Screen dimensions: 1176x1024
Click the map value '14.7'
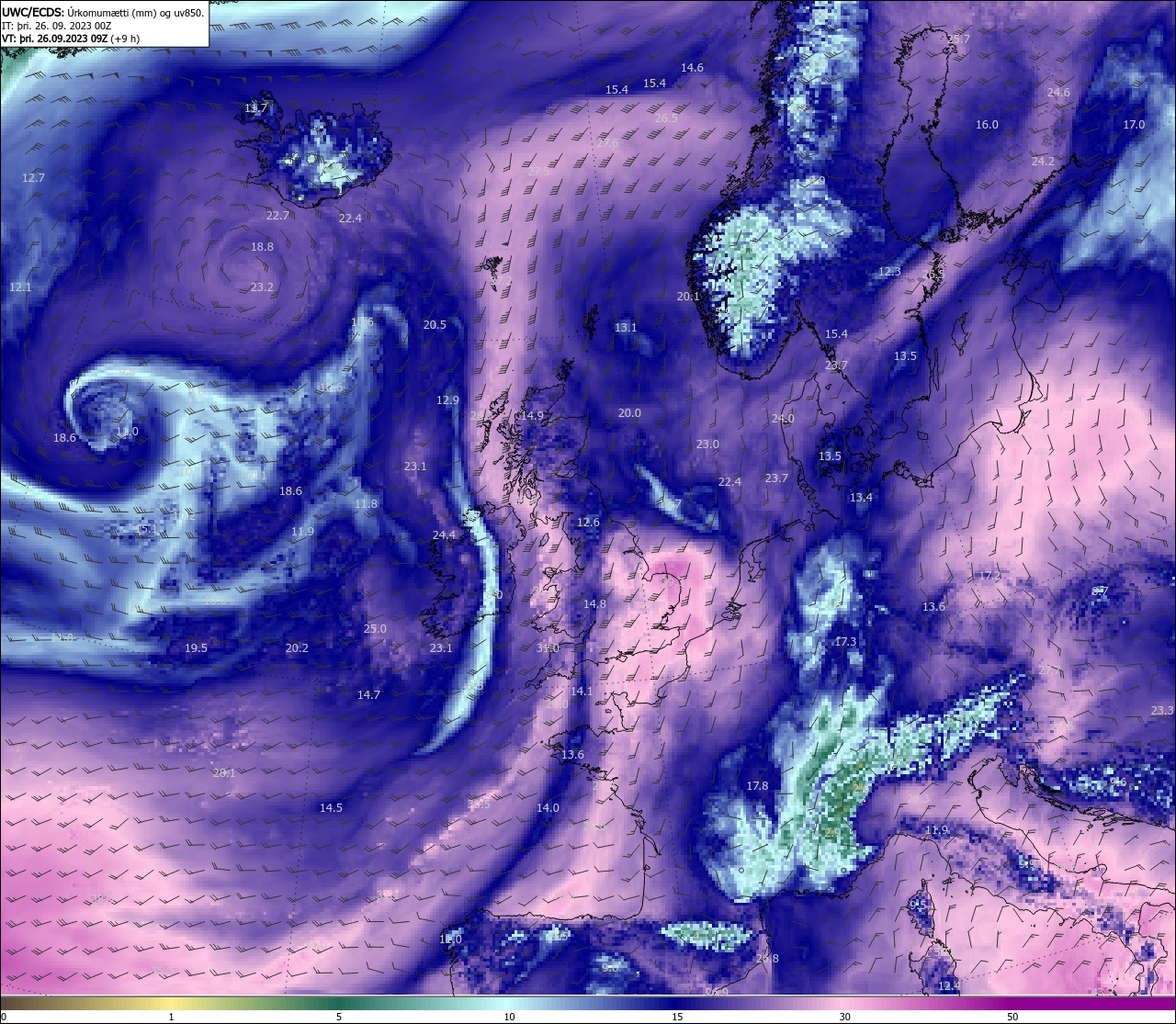click(368, 695)
